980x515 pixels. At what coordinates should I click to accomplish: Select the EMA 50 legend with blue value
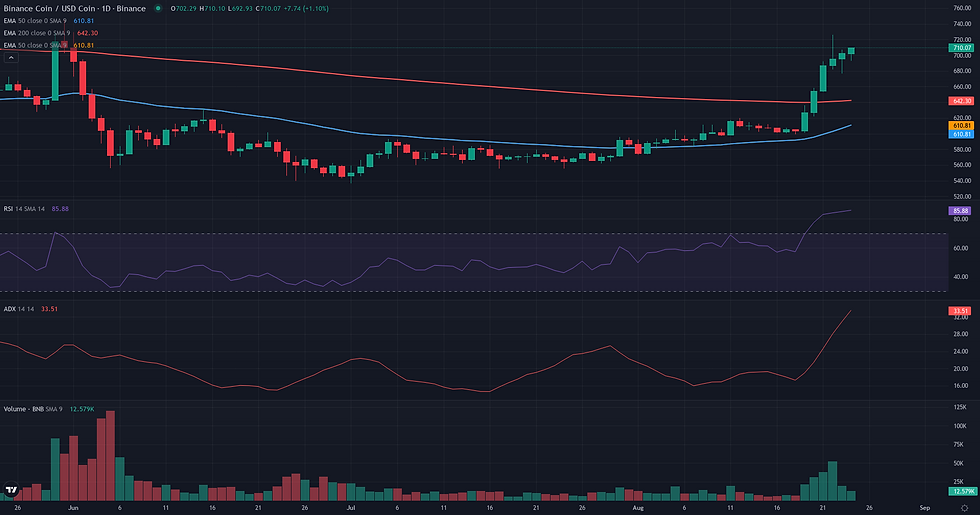click(x=49, y=21)
